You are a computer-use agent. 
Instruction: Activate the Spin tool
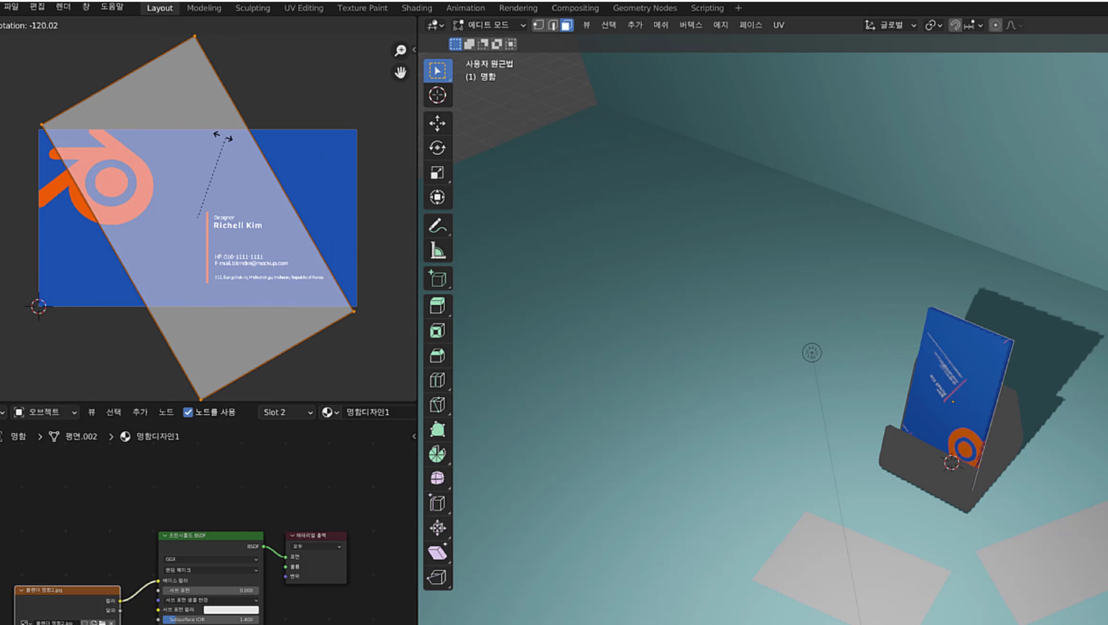tap(437, 454)
